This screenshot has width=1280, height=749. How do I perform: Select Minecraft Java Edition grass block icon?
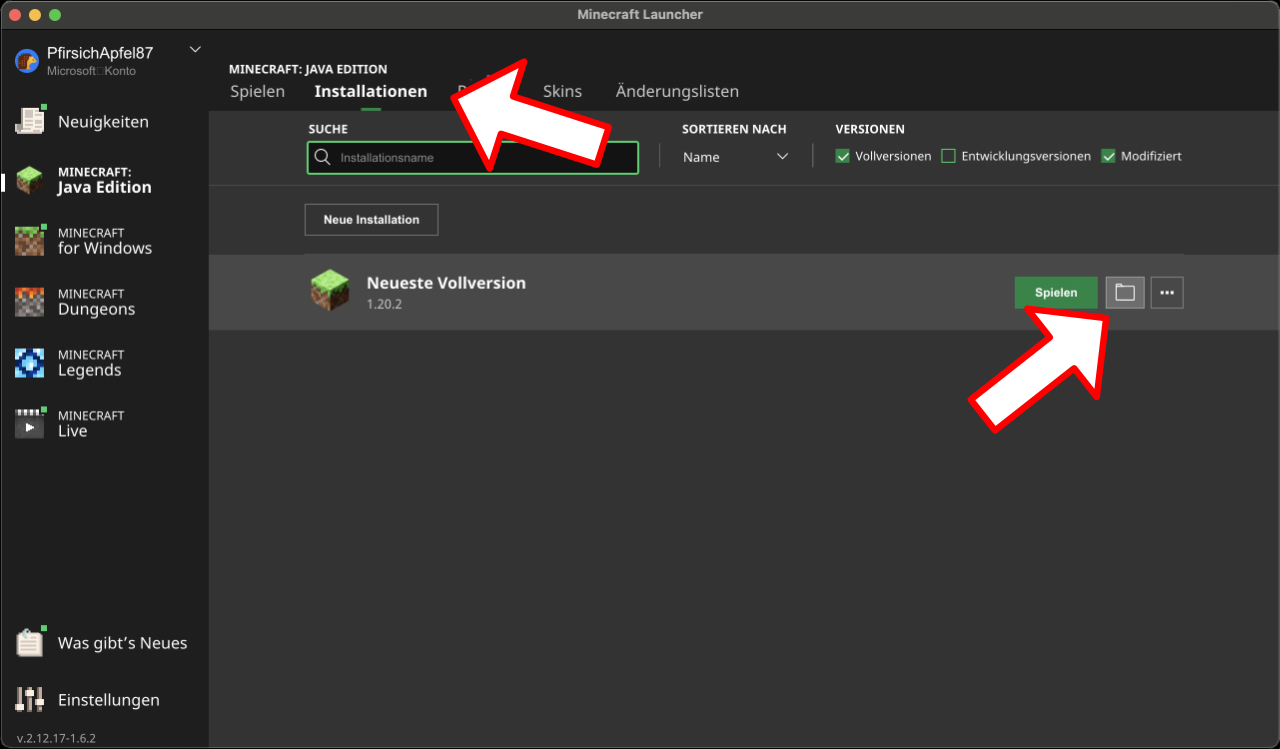pos(30,181)
